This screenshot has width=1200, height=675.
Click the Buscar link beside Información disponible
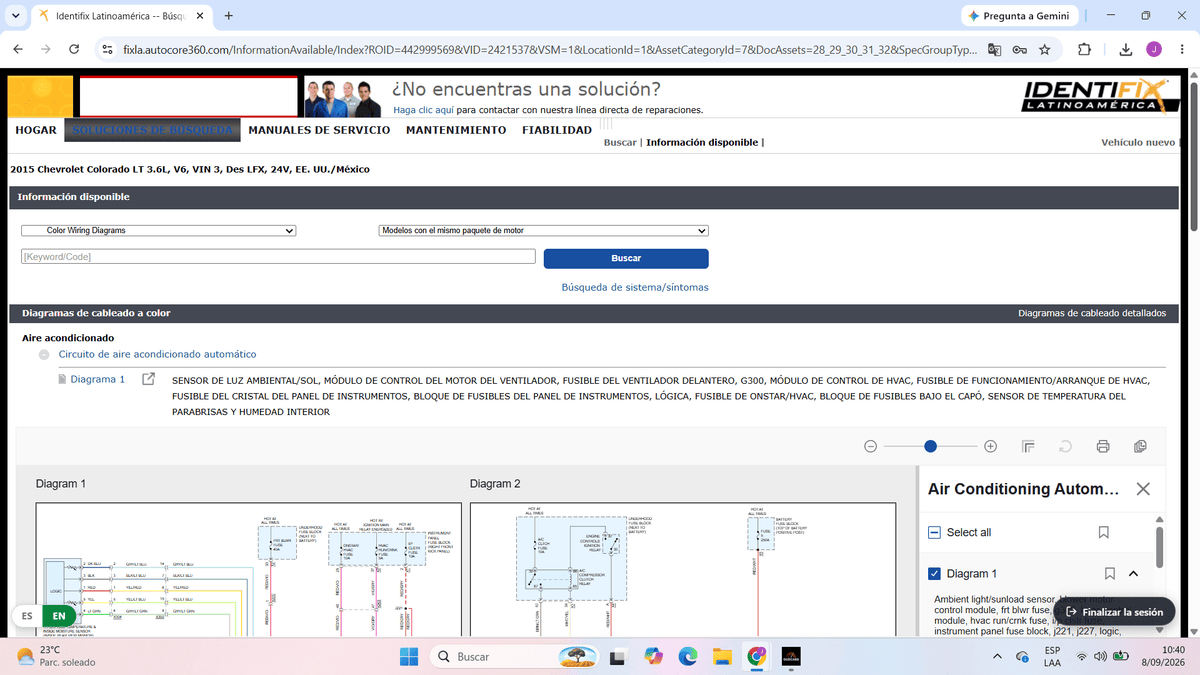[620, 142]
